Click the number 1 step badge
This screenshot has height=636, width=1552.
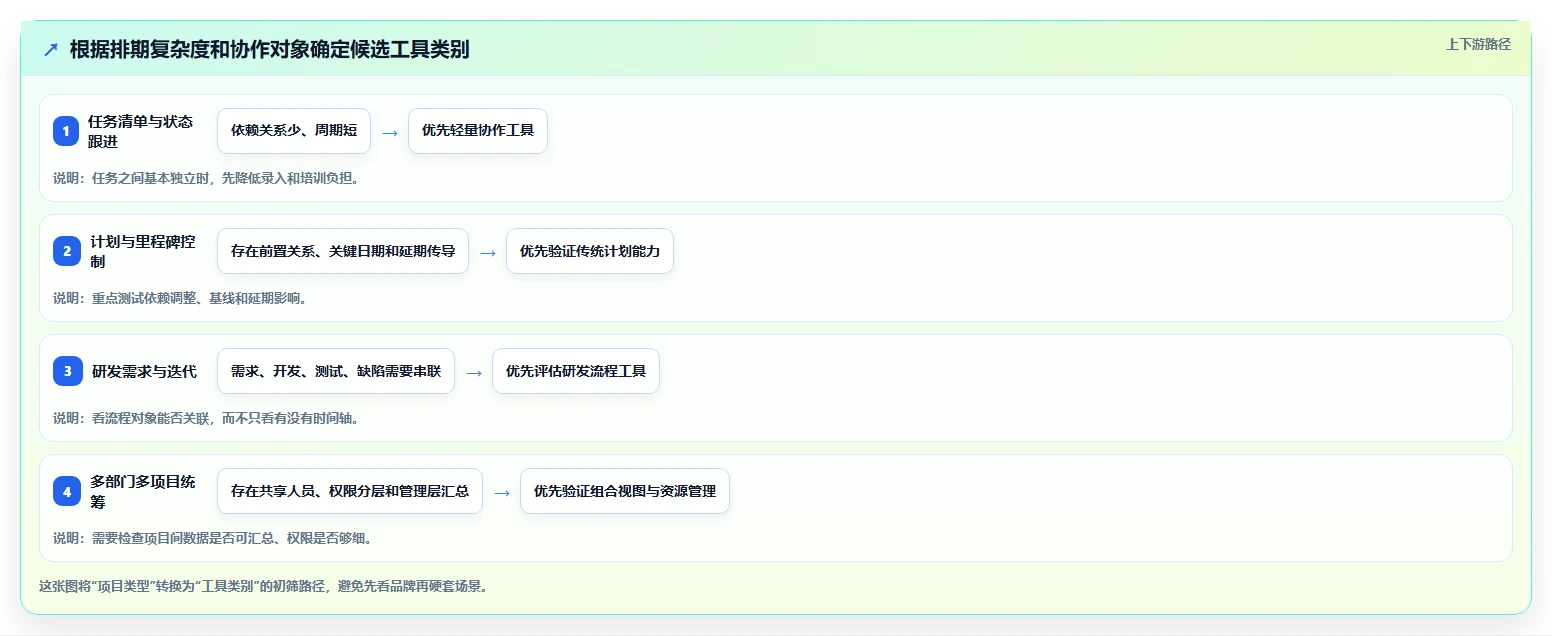tap(66, 131)
